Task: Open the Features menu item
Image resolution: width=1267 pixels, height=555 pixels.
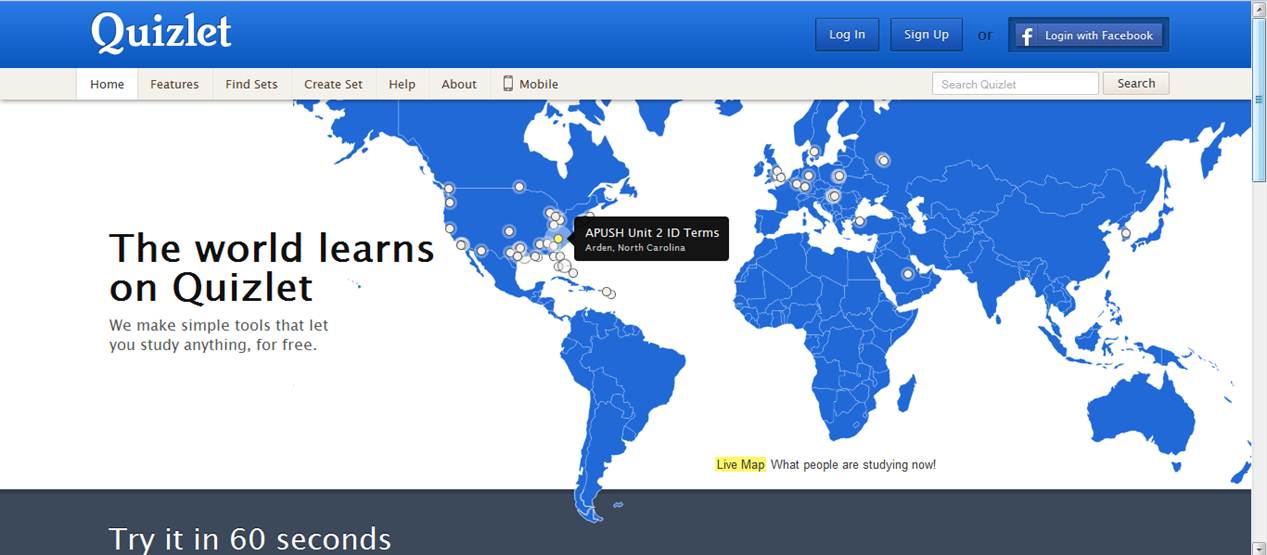Action: pyautogui.click(x=175, y=84)
